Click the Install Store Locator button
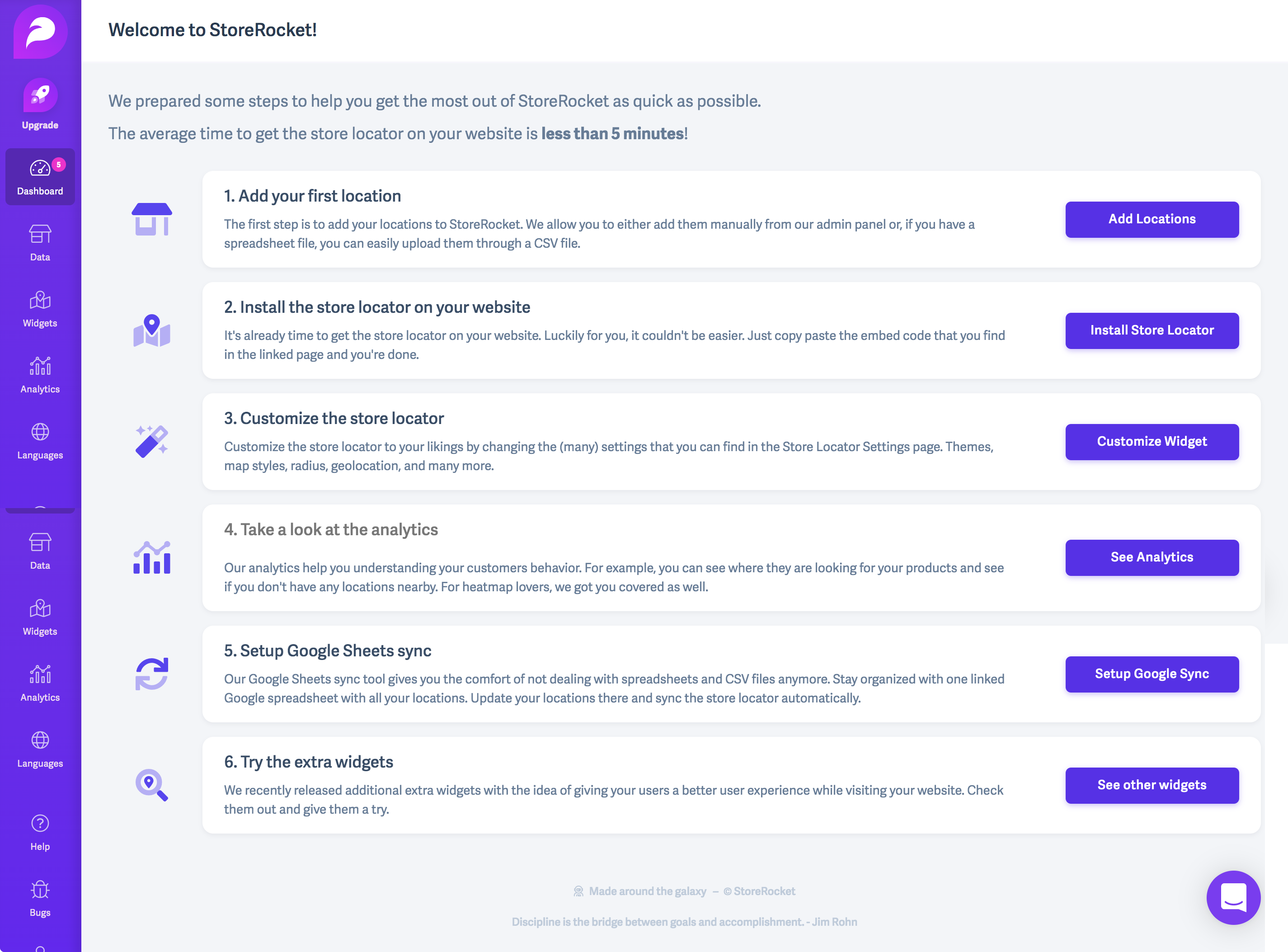This screenshot has height=952, width=1288. click(x=1152, y=331)
